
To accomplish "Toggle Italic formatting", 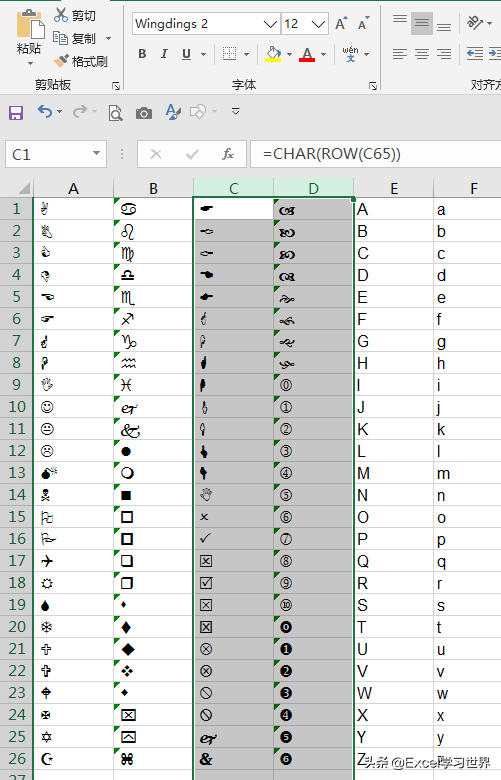I will point(164,54).
